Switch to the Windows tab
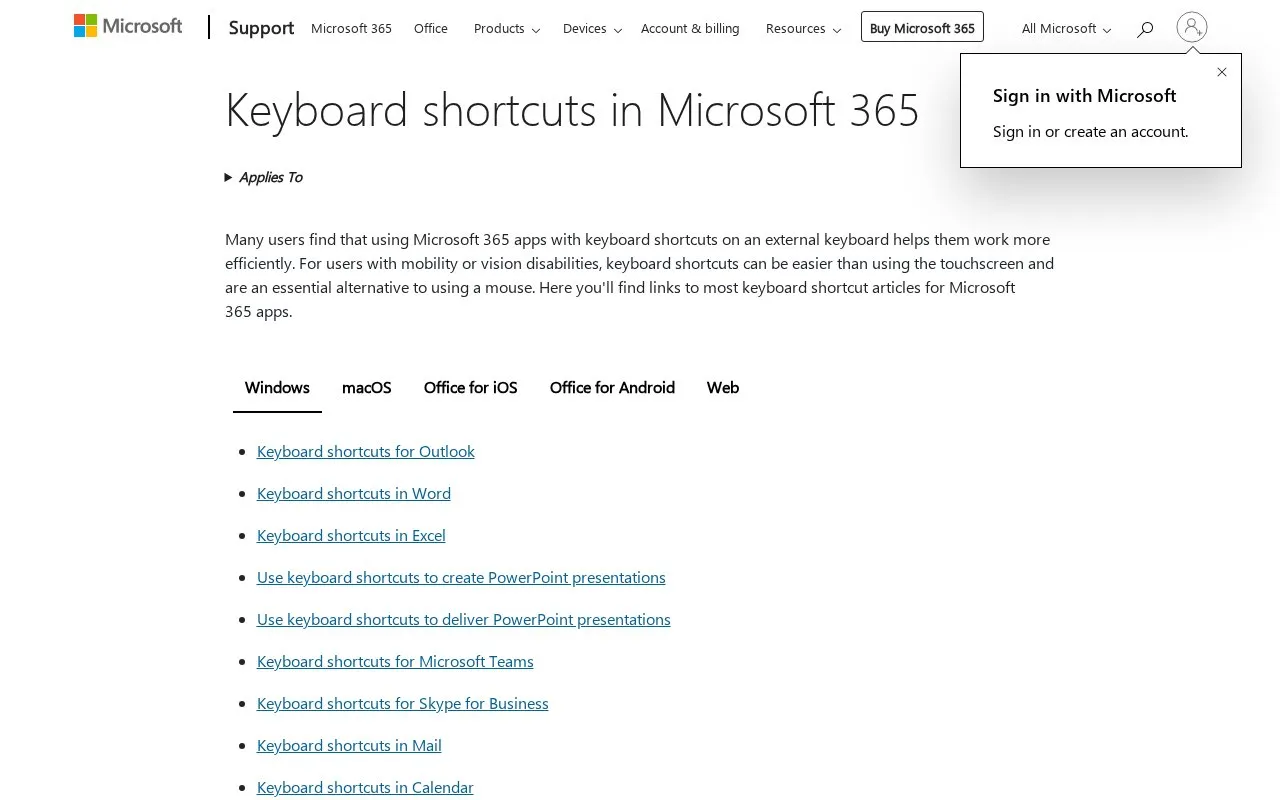This screenshot has width=1280, height=800. coord(277,388)
